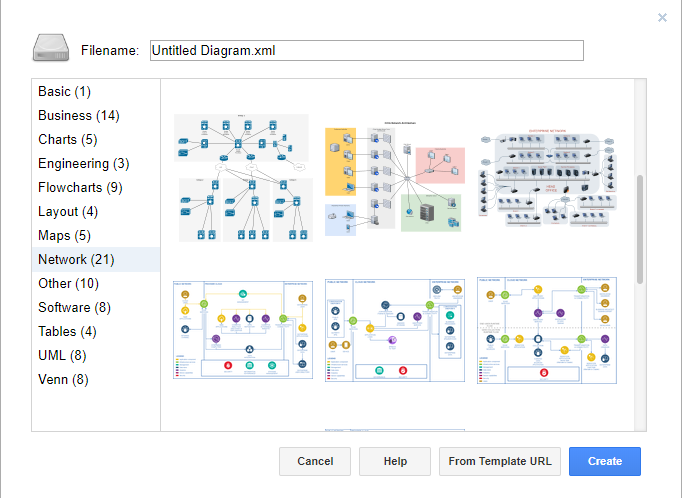Choose the Charts (5) category
Viewport: 682px width, 498px height.
click(68, 140)
